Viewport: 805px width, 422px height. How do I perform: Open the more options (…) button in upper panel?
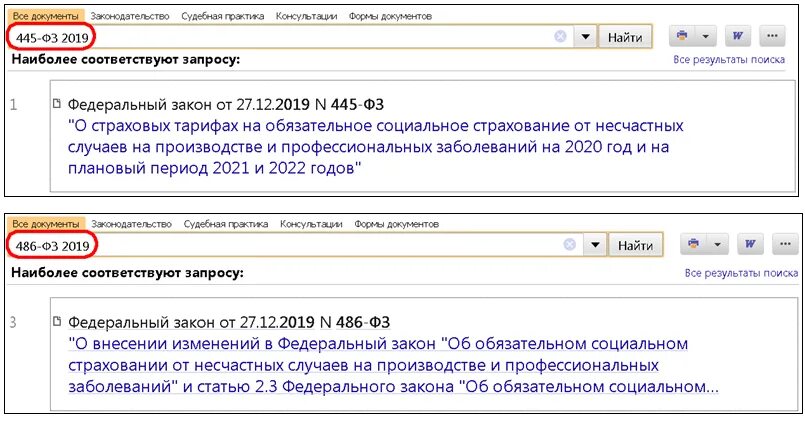(x=772, y=36)
